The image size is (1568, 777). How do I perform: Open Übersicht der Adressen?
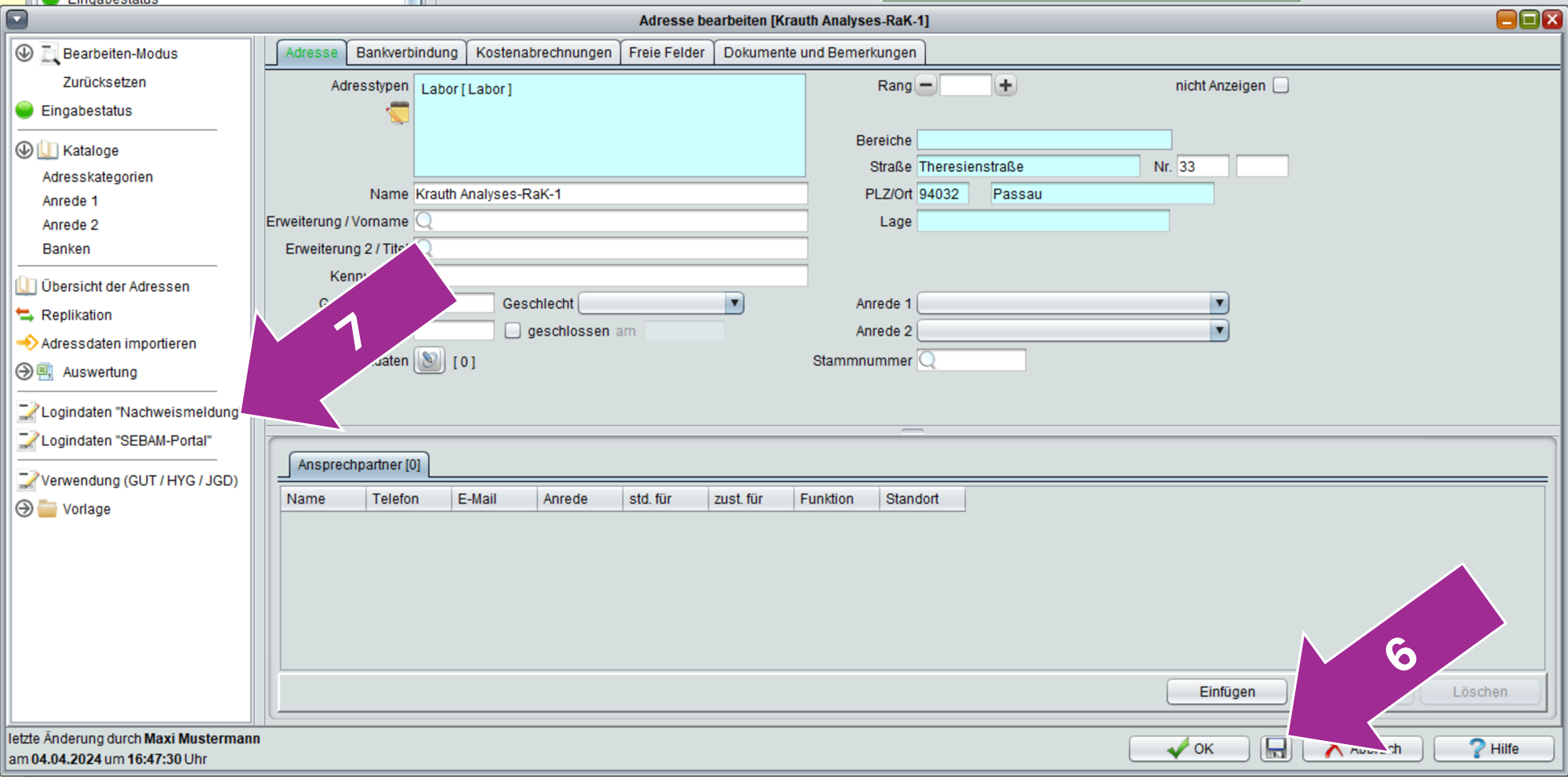pos(114,286)
